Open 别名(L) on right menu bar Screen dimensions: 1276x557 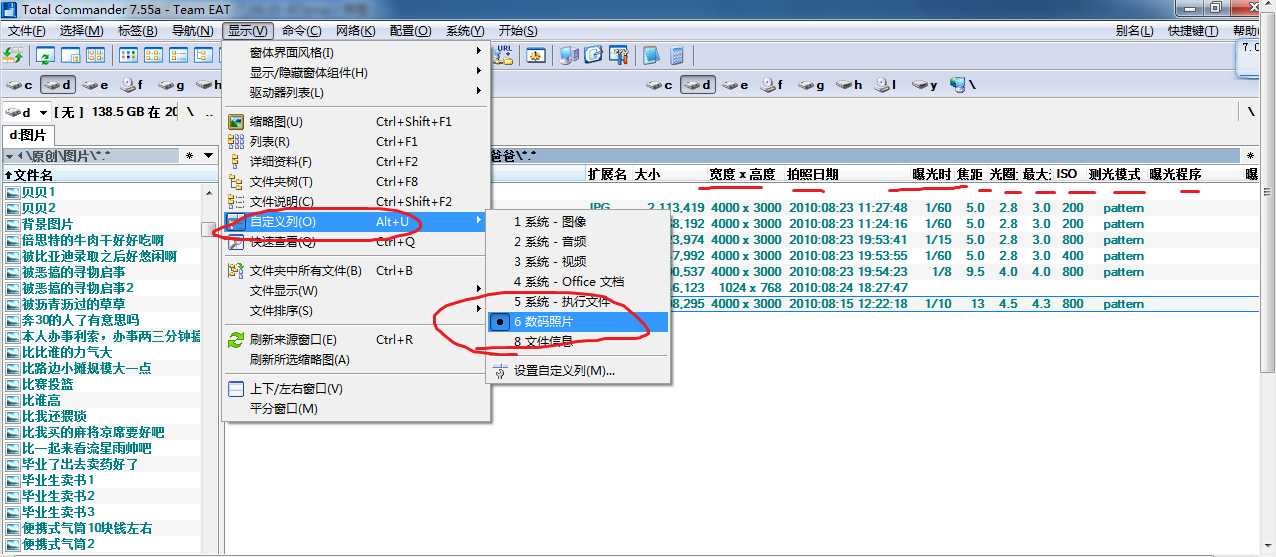click(x=1134, y=31)
